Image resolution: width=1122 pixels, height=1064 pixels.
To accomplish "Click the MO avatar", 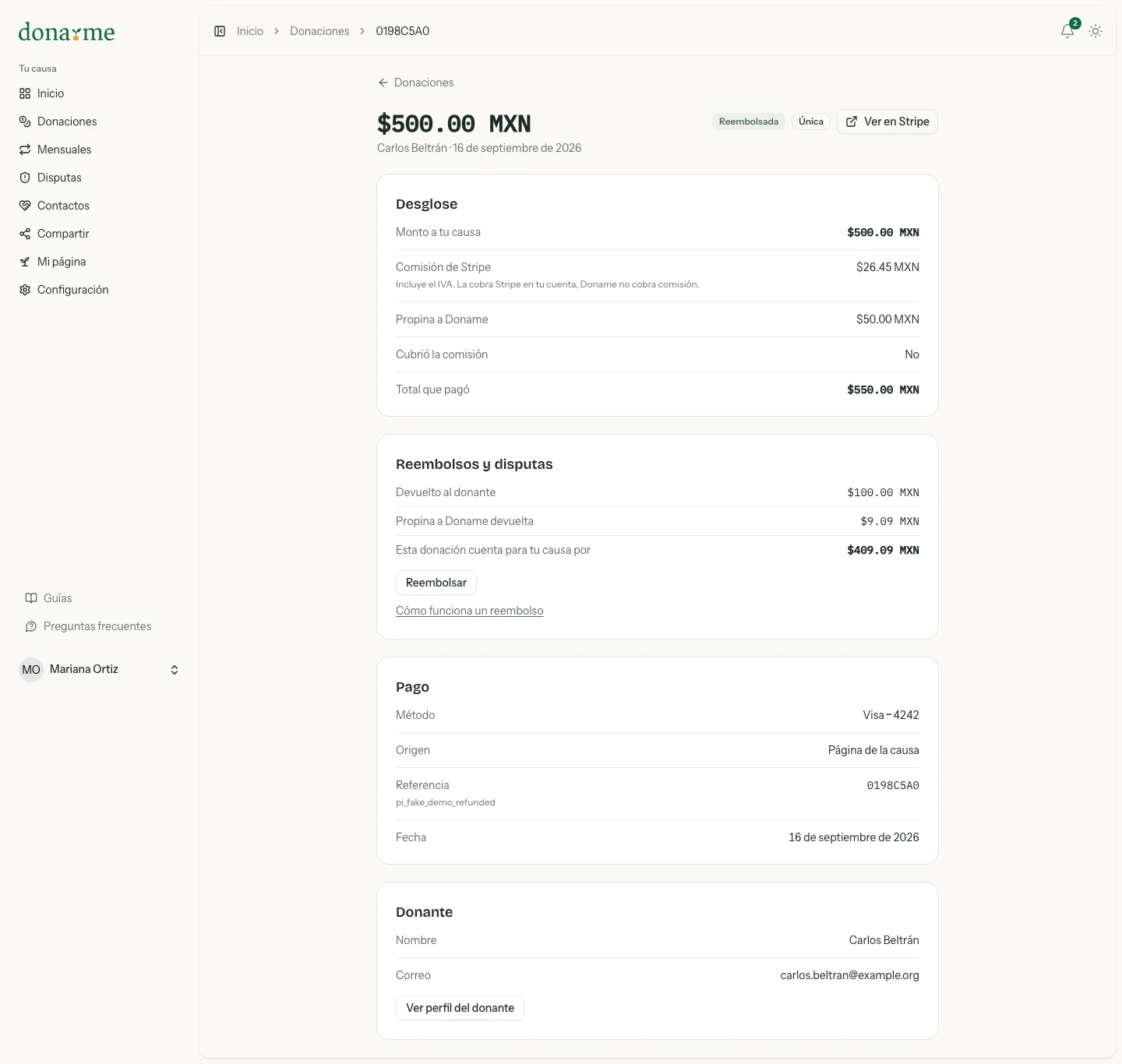I will pos(31,670).
